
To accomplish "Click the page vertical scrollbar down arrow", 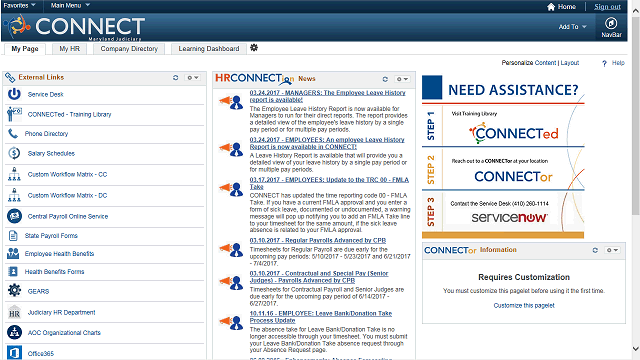I will 636,349.
